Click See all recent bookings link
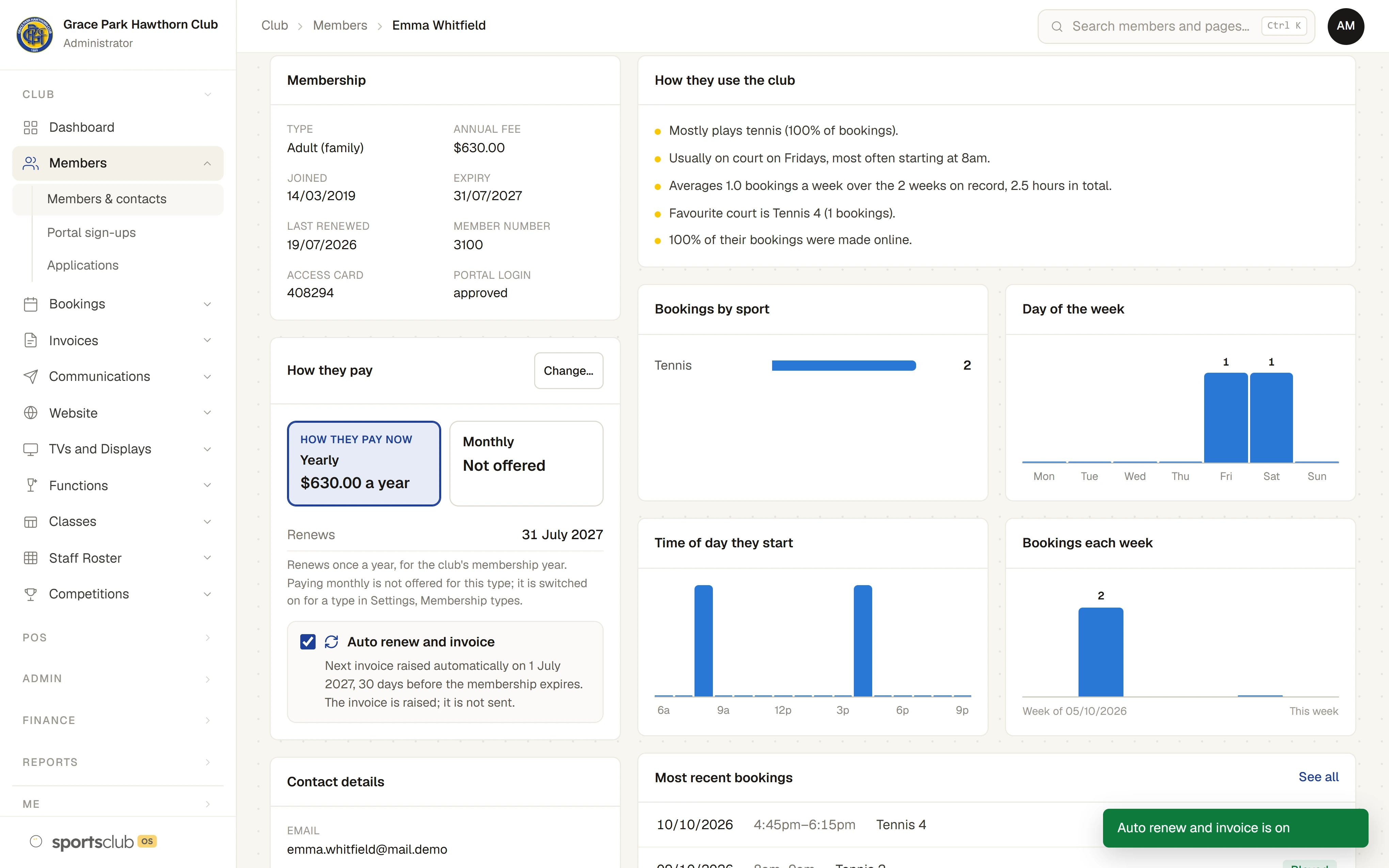This screenshot has height=868, width=1389. [1319, 777]
